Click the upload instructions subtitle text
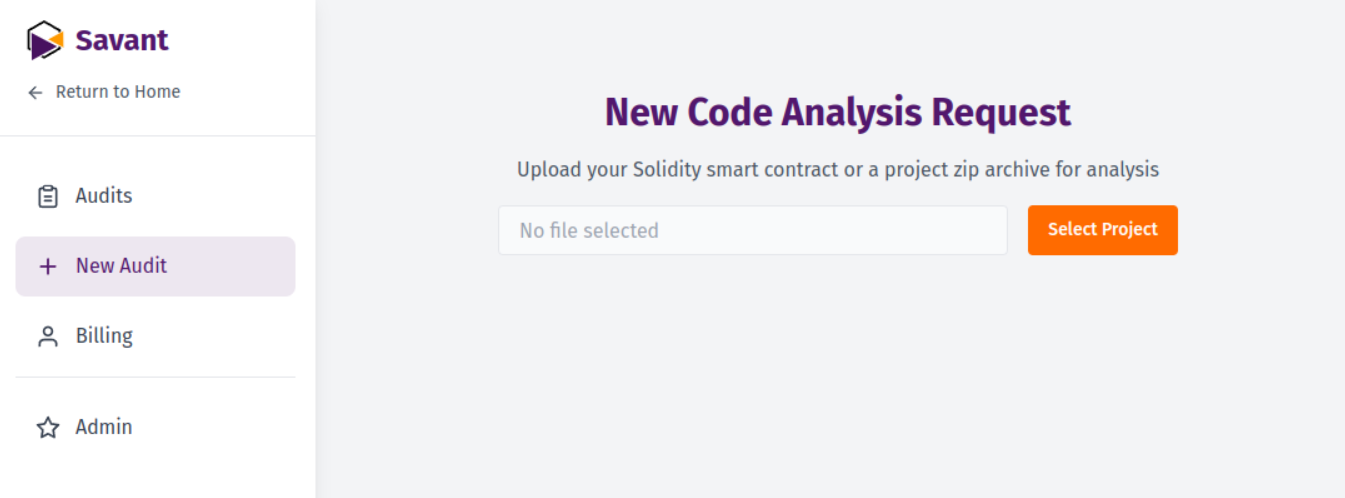Viewport: 1345px width, 498px height. pos(837,170)
